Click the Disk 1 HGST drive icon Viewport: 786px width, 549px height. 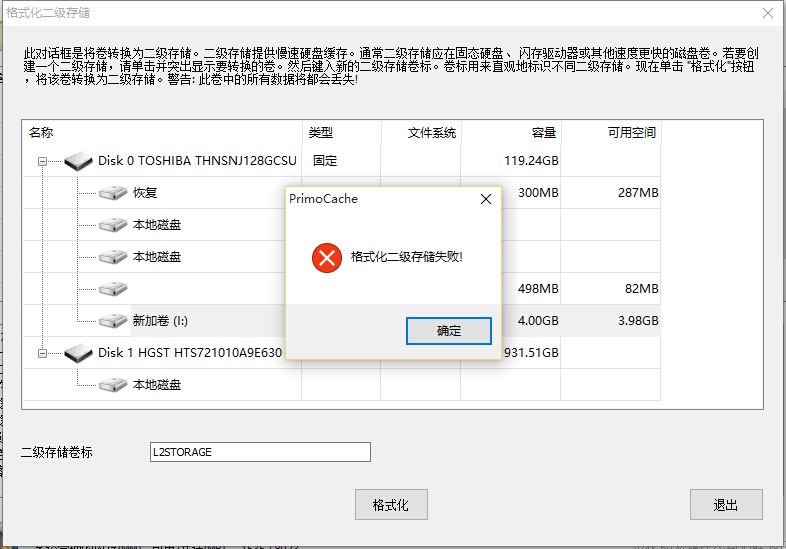78,353
